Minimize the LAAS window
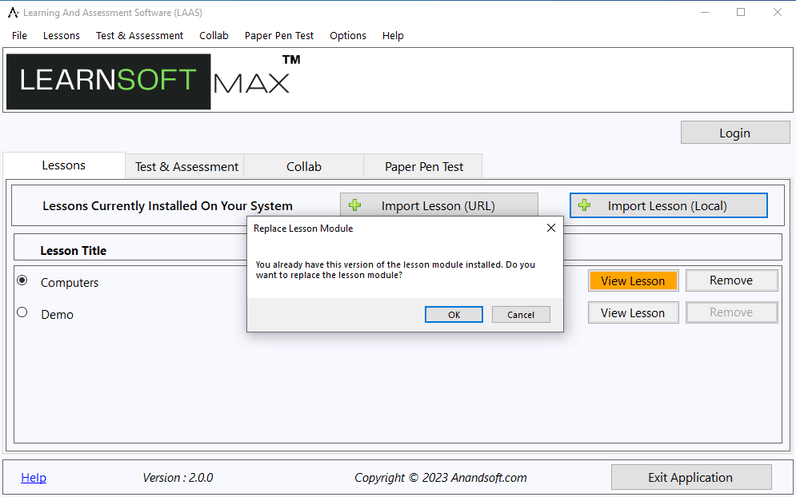This screenshot has height=497, width=796. pos(705,12)
